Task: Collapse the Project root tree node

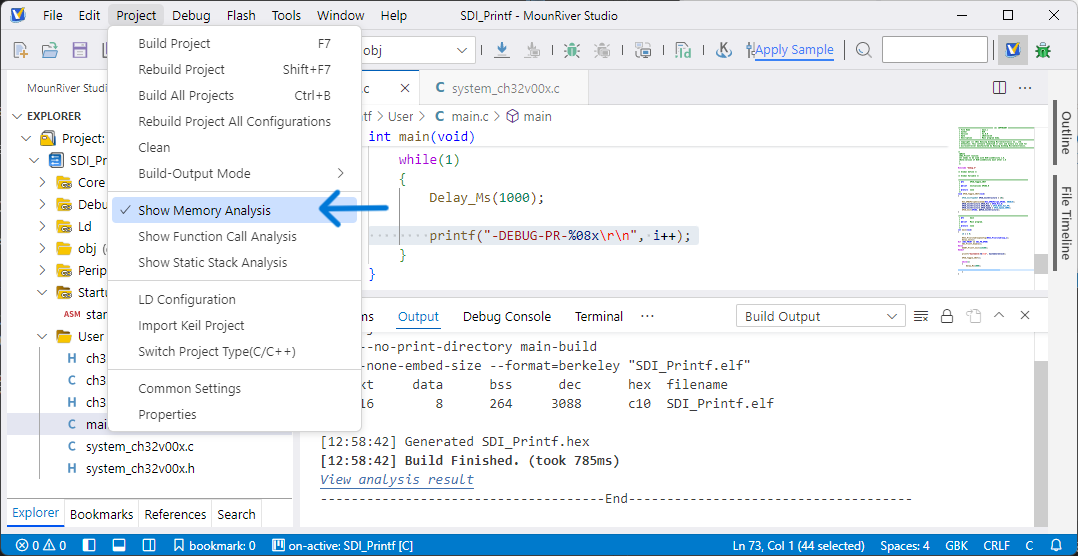Action: tap(26, 138)
